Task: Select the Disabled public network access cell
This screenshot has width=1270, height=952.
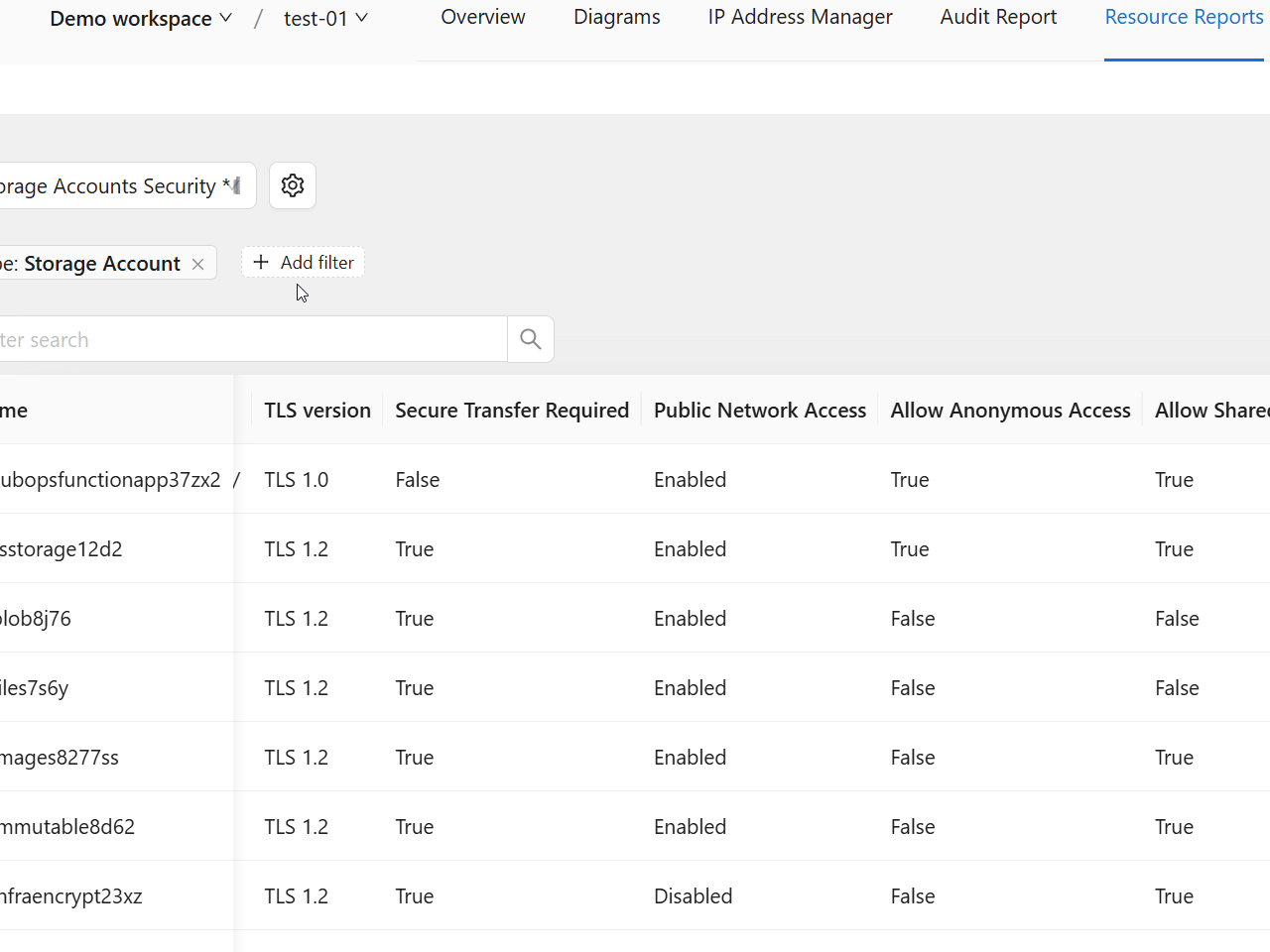Action: pos(693,895)
